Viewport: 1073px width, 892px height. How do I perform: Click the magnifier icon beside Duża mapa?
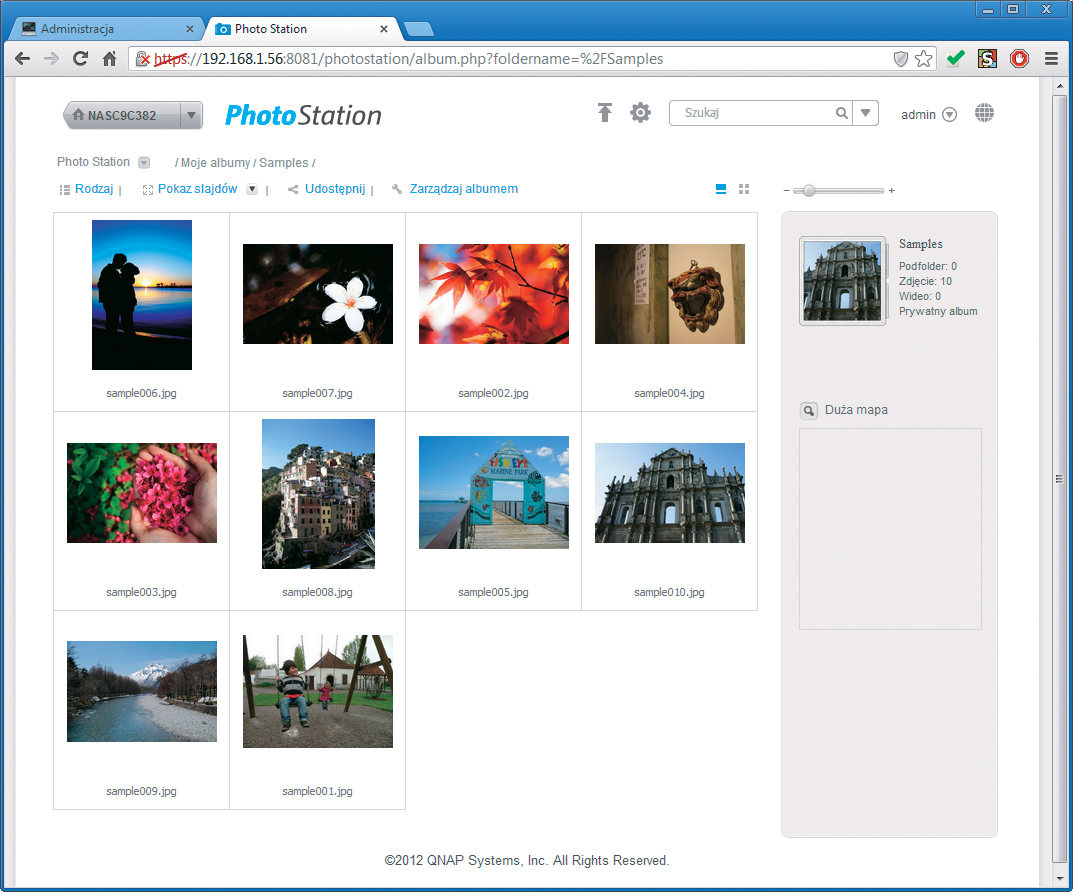[809, 410]
